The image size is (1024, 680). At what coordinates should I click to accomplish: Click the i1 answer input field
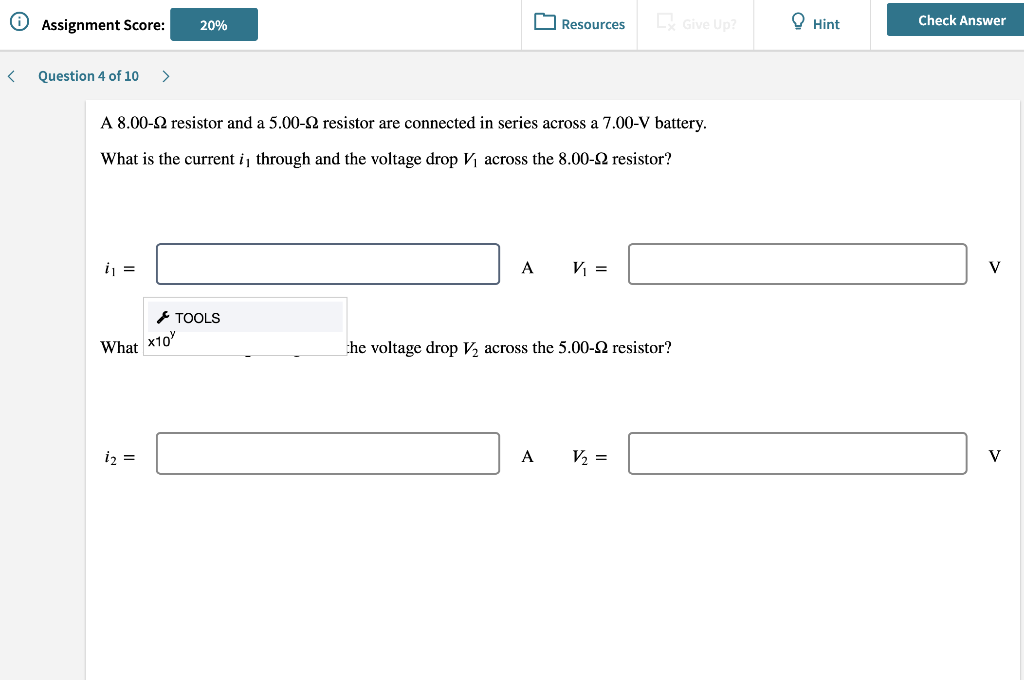point(327,264)
